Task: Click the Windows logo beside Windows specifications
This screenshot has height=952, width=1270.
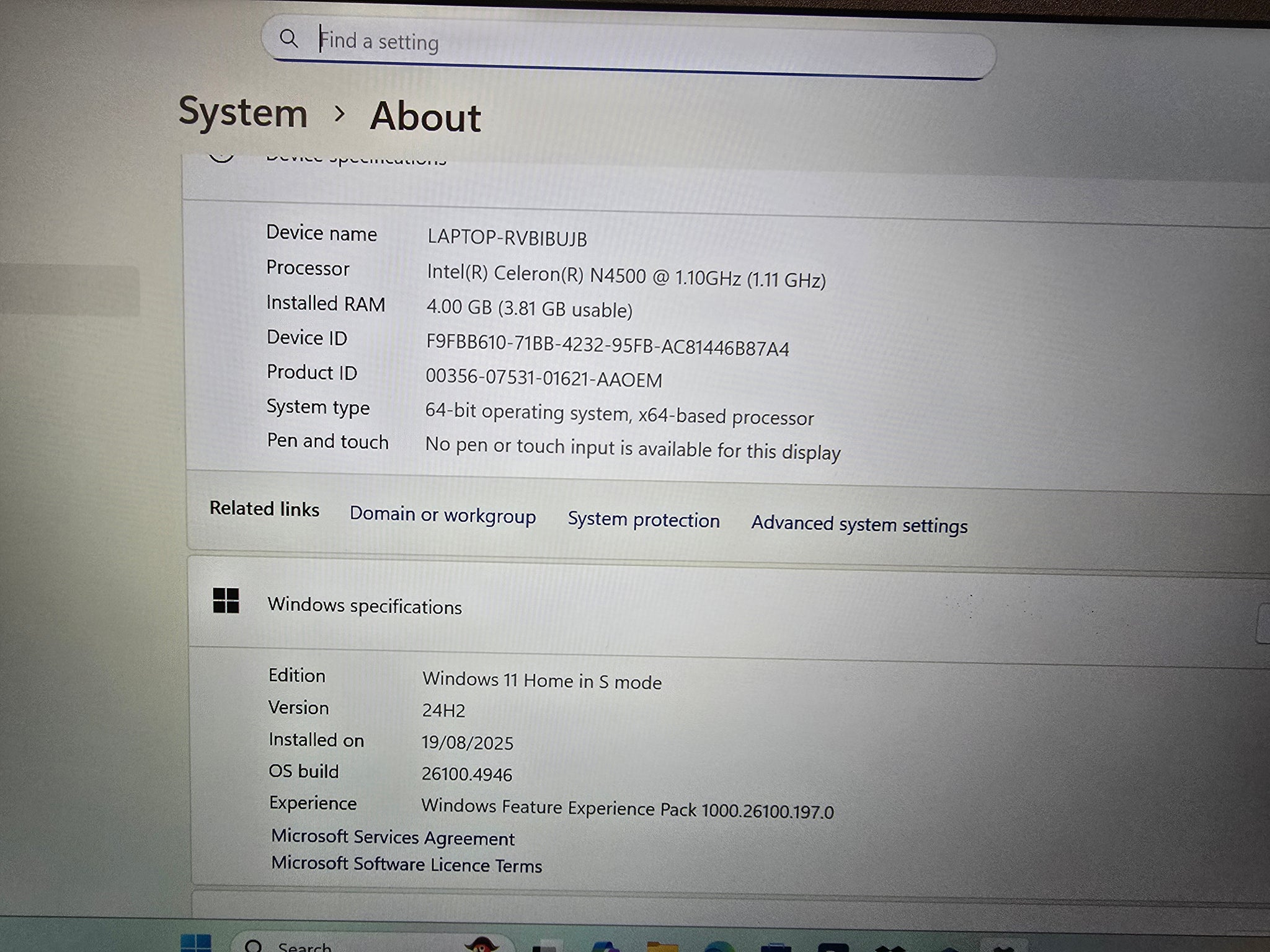Action: tap(226, 601)
